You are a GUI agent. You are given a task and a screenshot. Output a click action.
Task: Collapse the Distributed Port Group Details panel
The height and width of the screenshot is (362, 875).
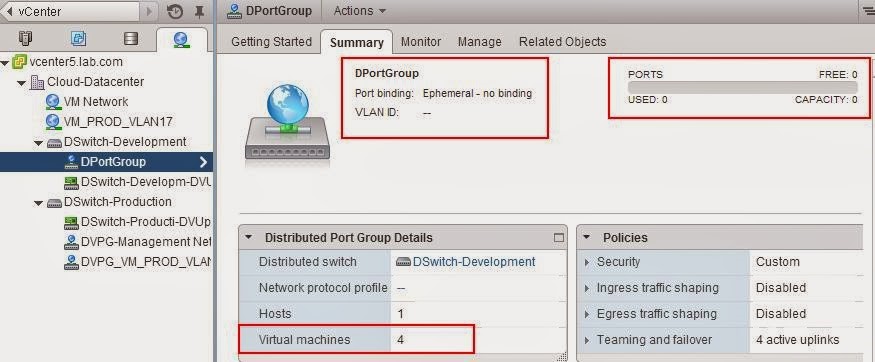tap(249, 238)
